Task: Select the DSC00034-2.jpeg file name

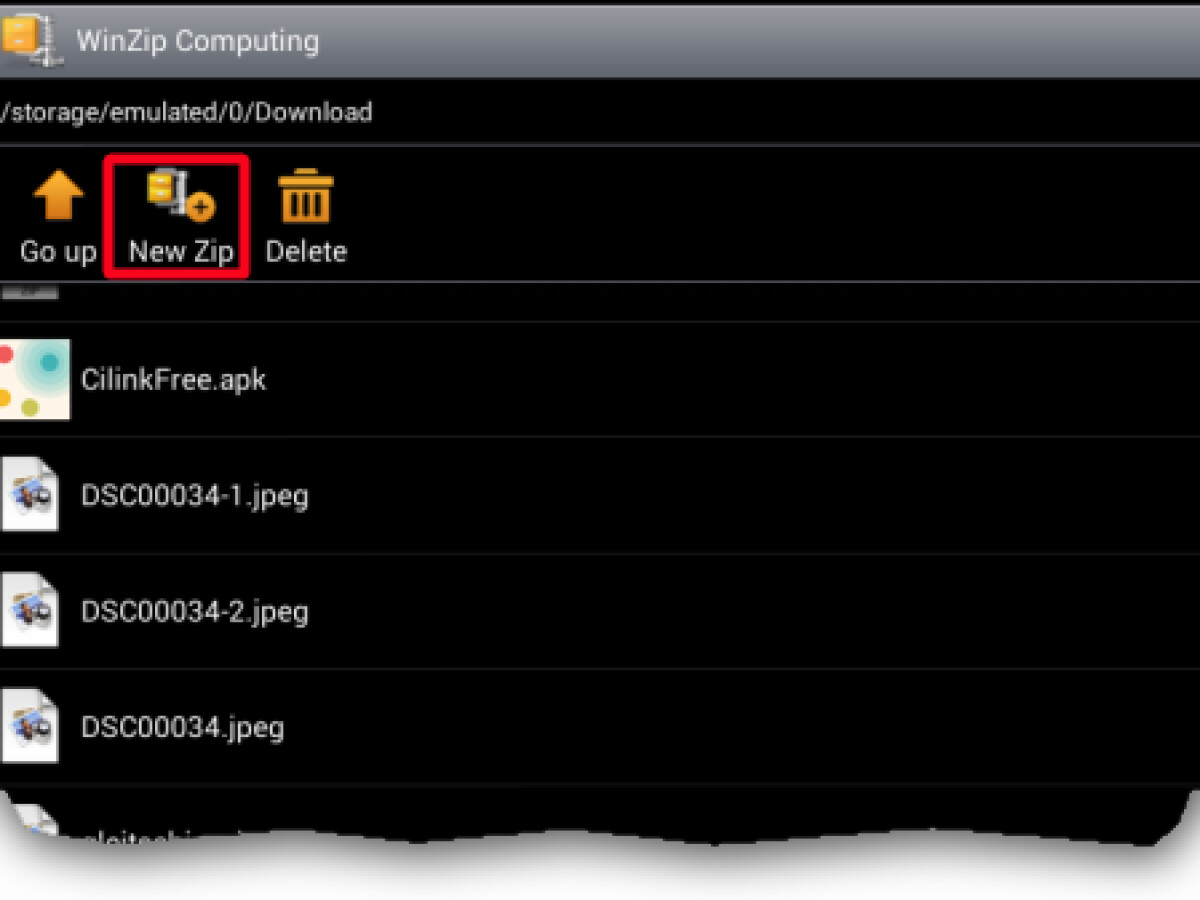Action: click(x=195, y=612)
